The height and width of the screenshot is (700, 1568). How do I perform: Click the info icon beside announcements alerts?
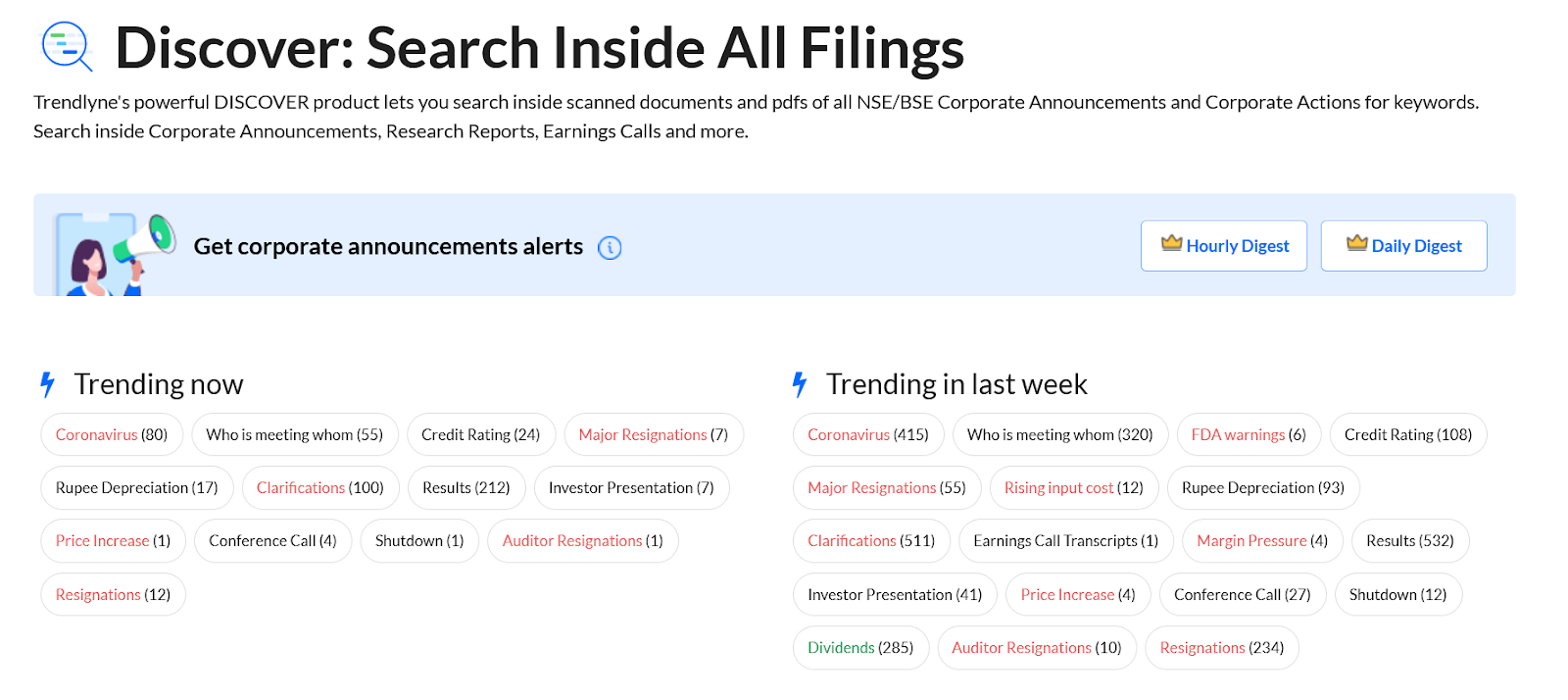click(610, 248)
